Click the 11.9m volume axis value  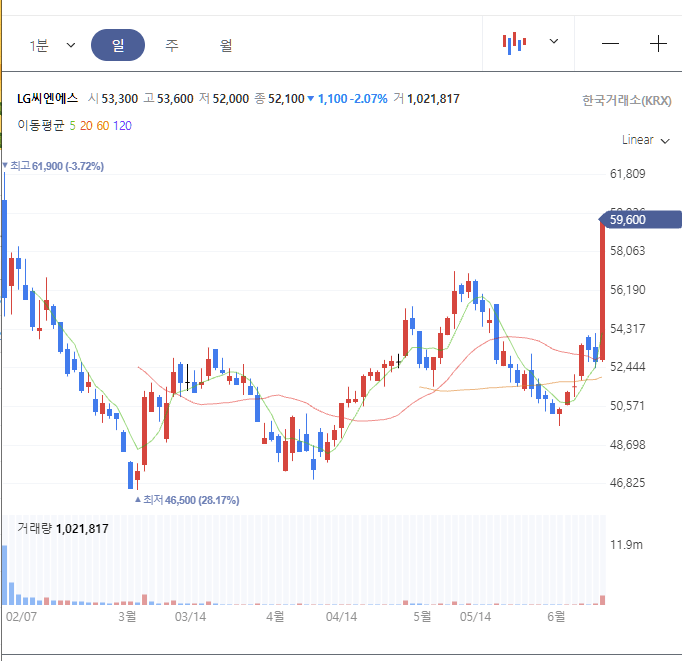click(626, 544)
